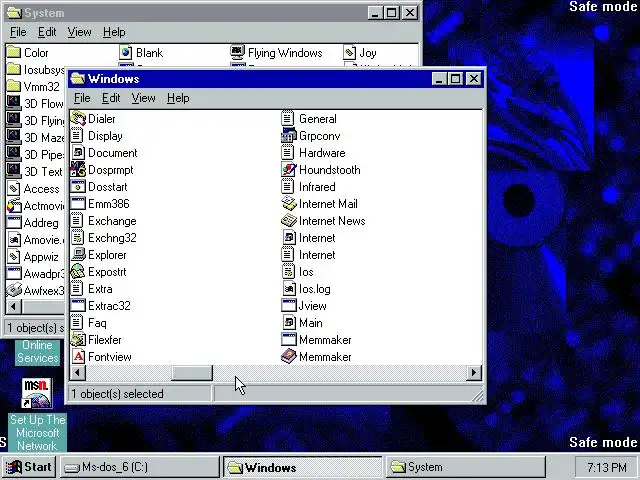The width and height of the screenshot is (640, 480).
Task: Click the Blank globe icon in System
Action: 126,52
